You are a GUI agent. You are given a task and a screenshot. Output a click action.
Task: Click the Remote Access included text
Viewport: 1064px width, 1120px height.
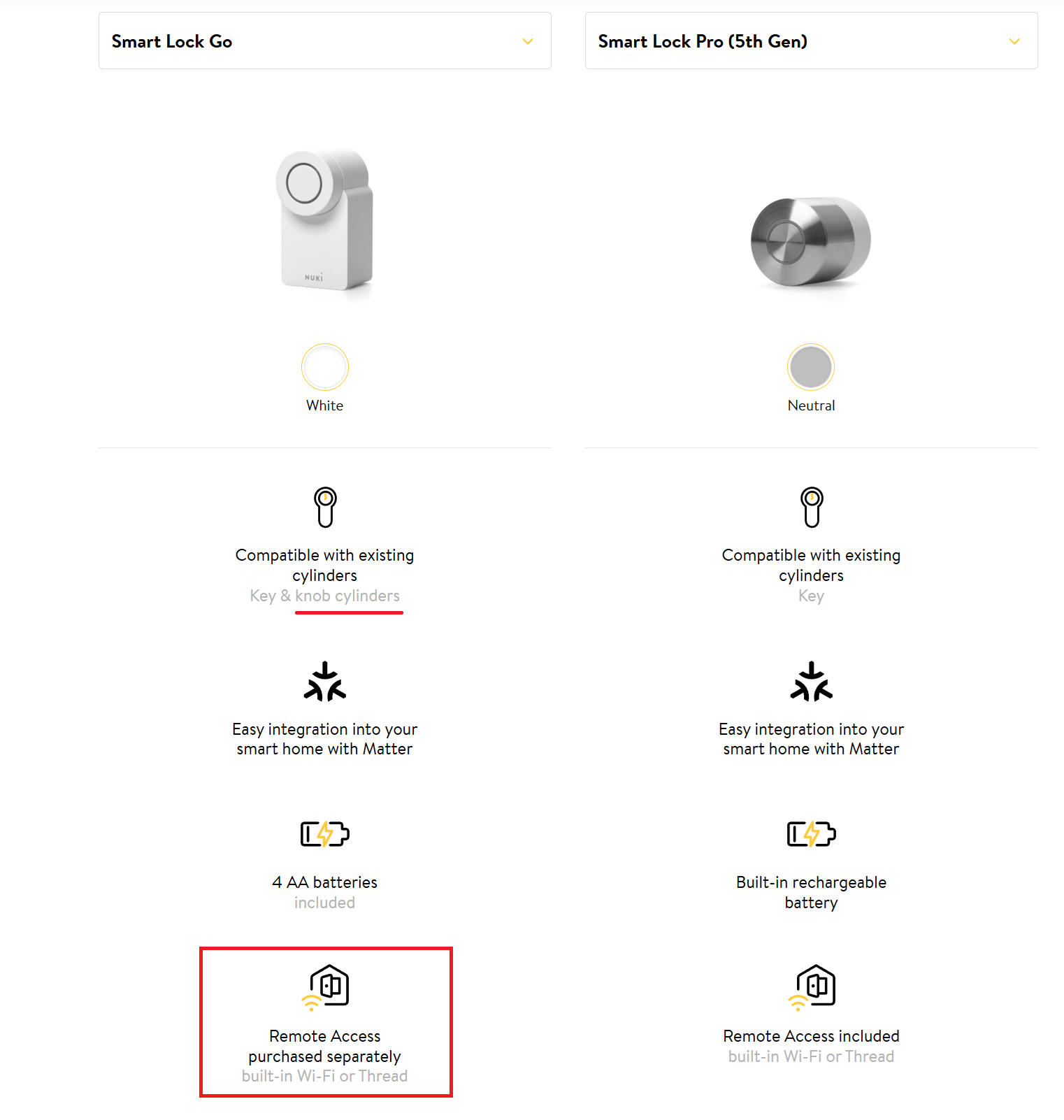(811, 1036)
